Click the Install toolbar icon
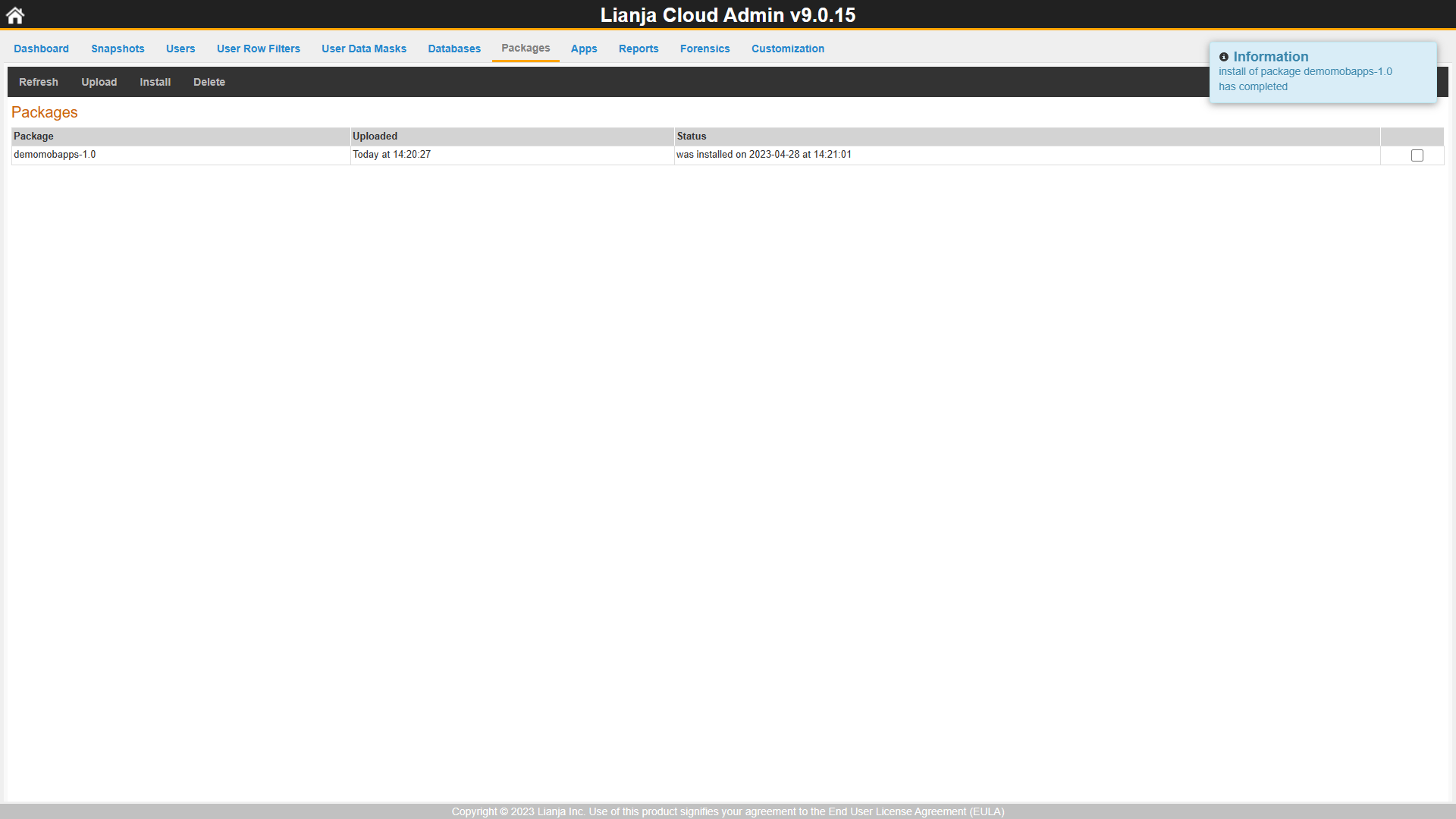The image size is (1456, 819). pyautogui.click(x=155, y=82)
